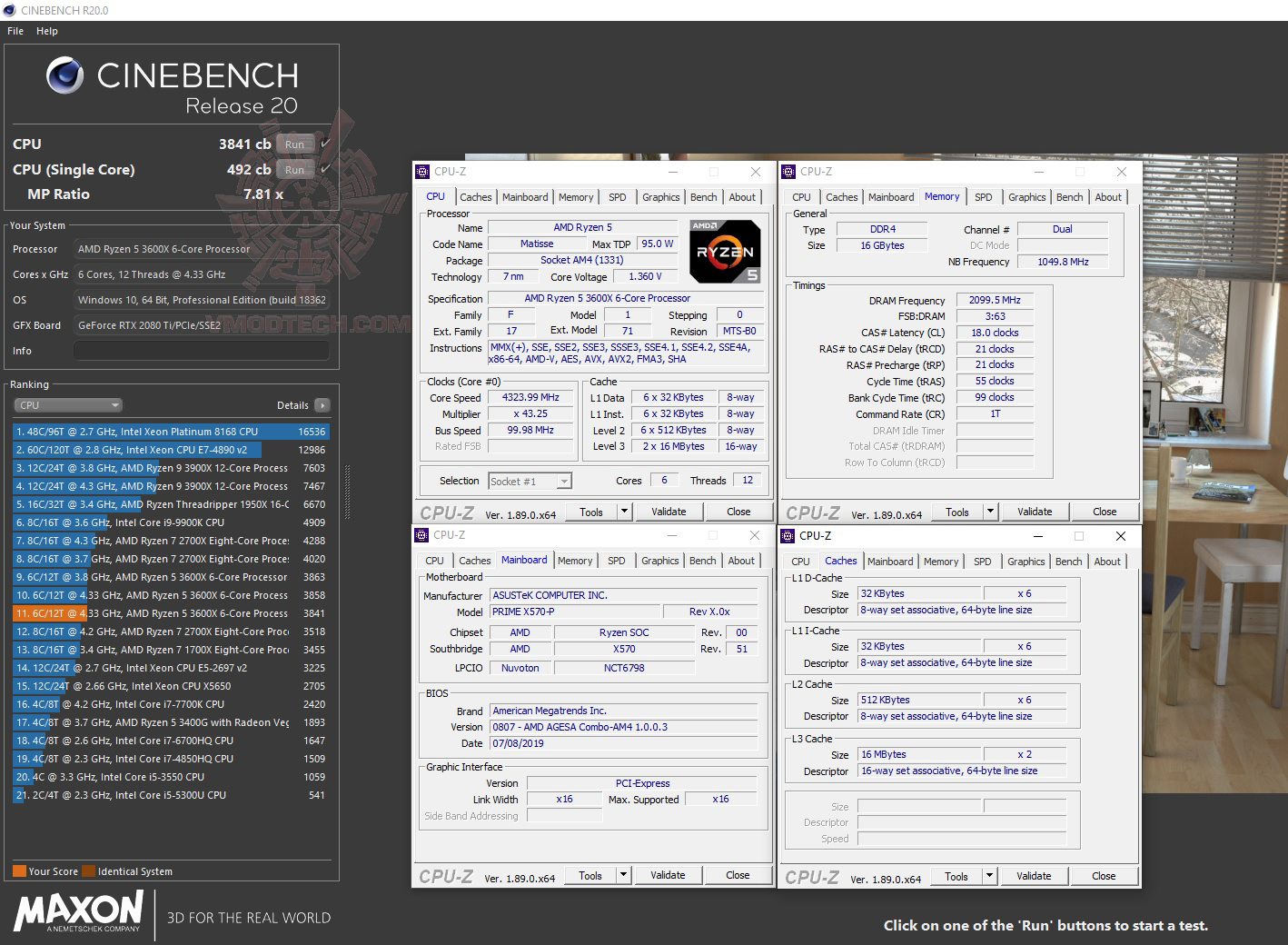Run the CPU benchmark
Viewport: 1288px width, 945px height.
[x=294, y=144]
